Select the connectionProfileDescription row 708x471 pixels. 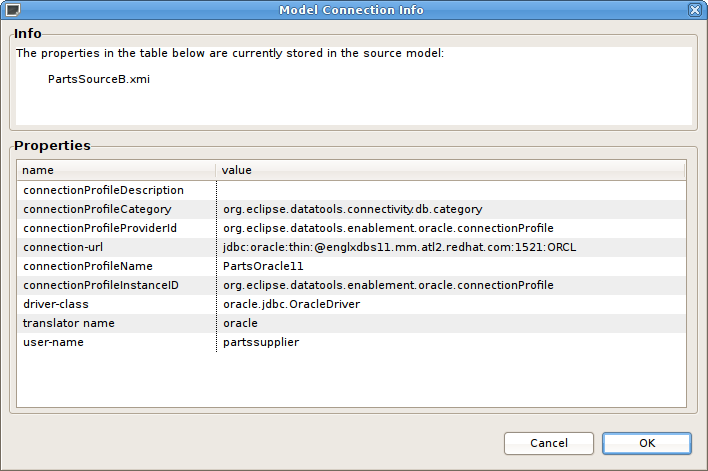pos(103,190)
